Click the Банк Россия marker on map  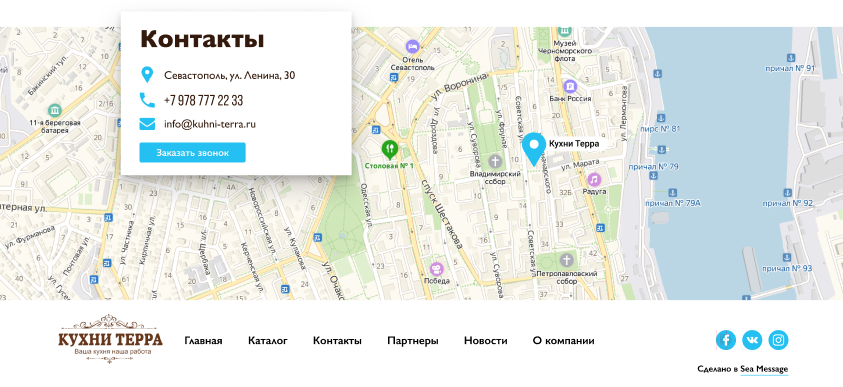tap(570, 86)
